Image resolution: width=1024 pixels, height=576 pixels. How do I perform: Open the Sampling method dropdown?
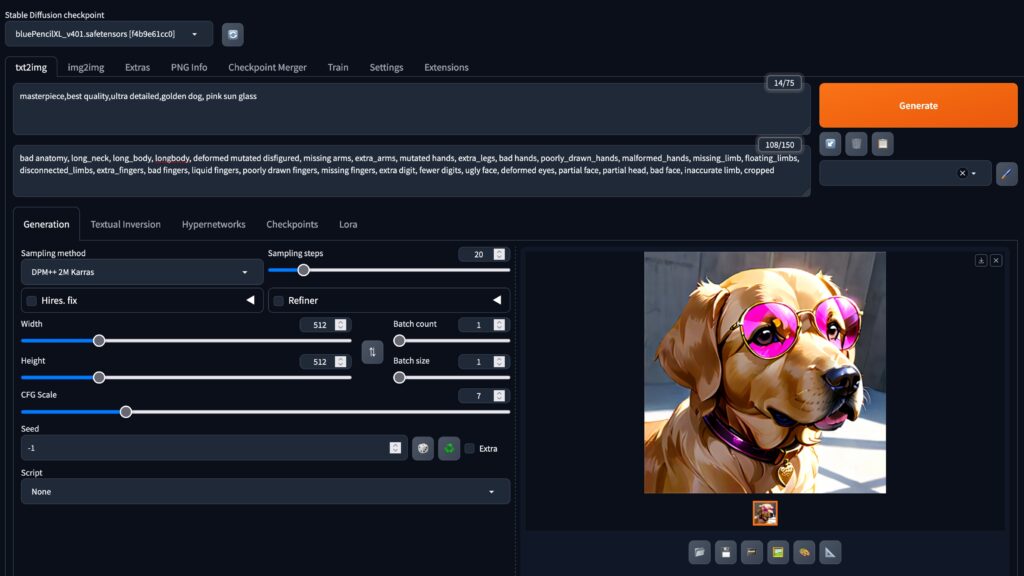coord(142,272)
